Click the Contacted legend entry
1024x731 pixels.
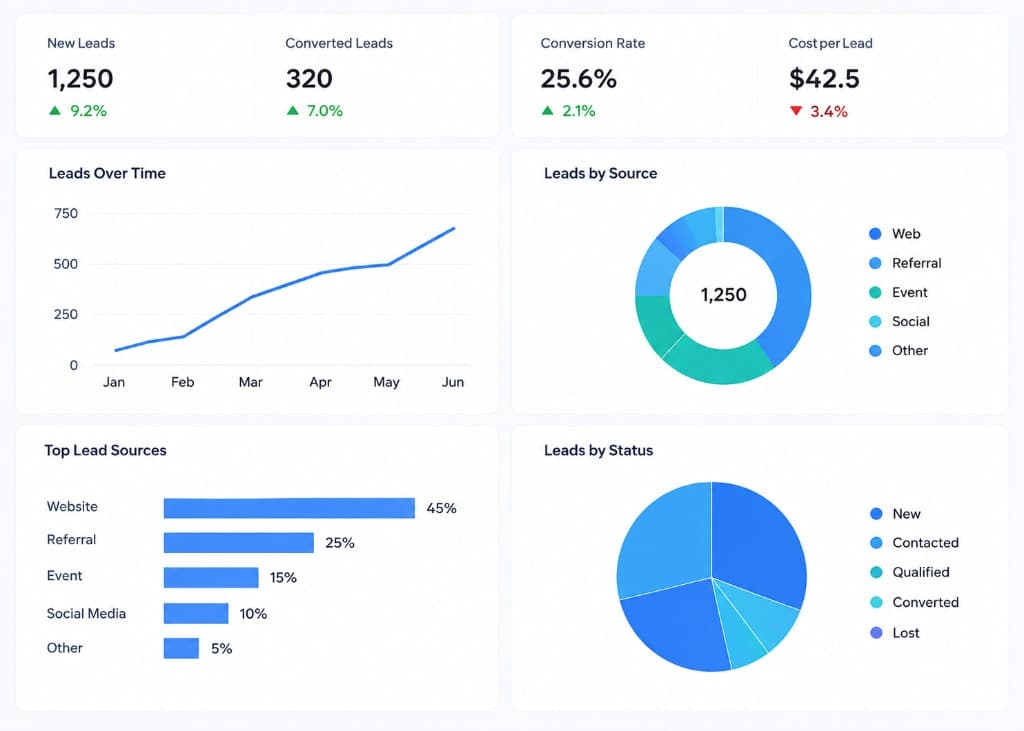(914, 543)
